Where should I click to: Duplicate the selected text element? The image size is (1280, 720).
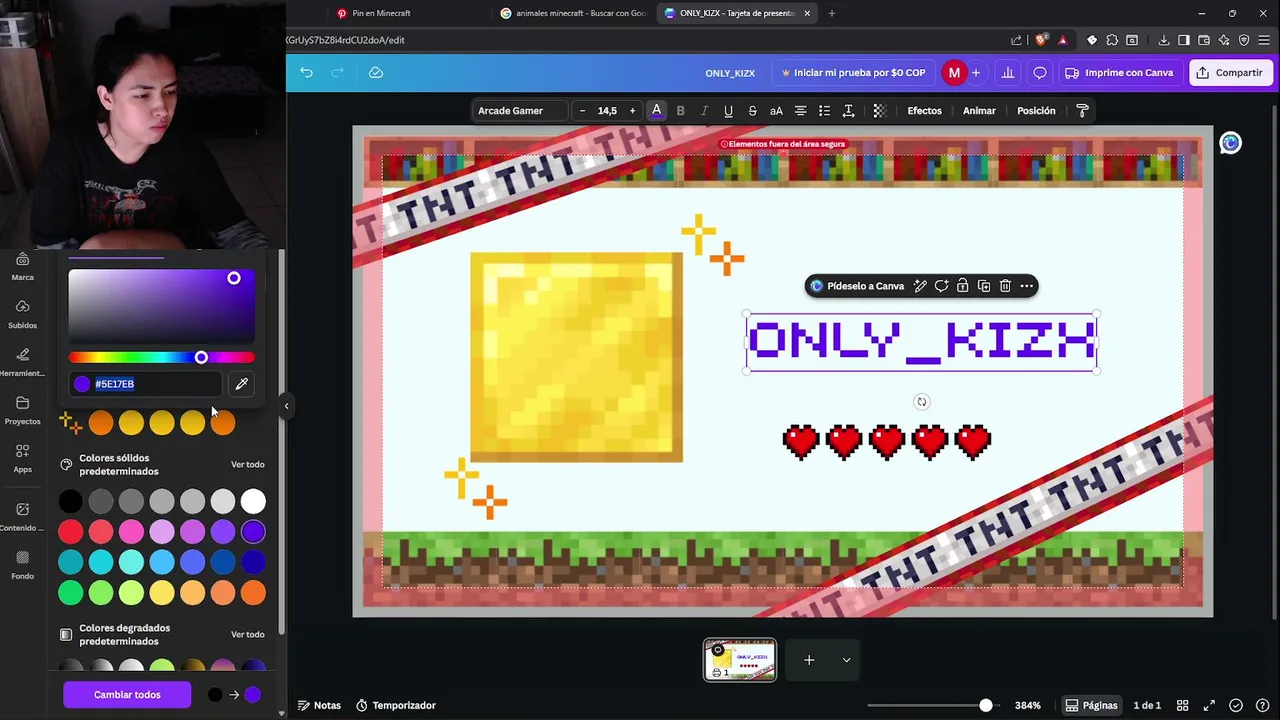click(984, 286)
